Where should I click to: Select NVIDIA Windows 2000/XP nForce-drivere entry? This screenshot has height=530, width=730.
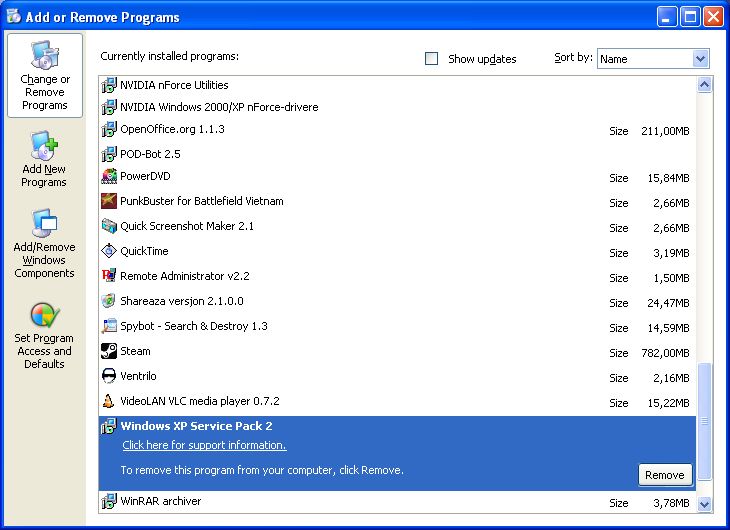pos(397,107)
